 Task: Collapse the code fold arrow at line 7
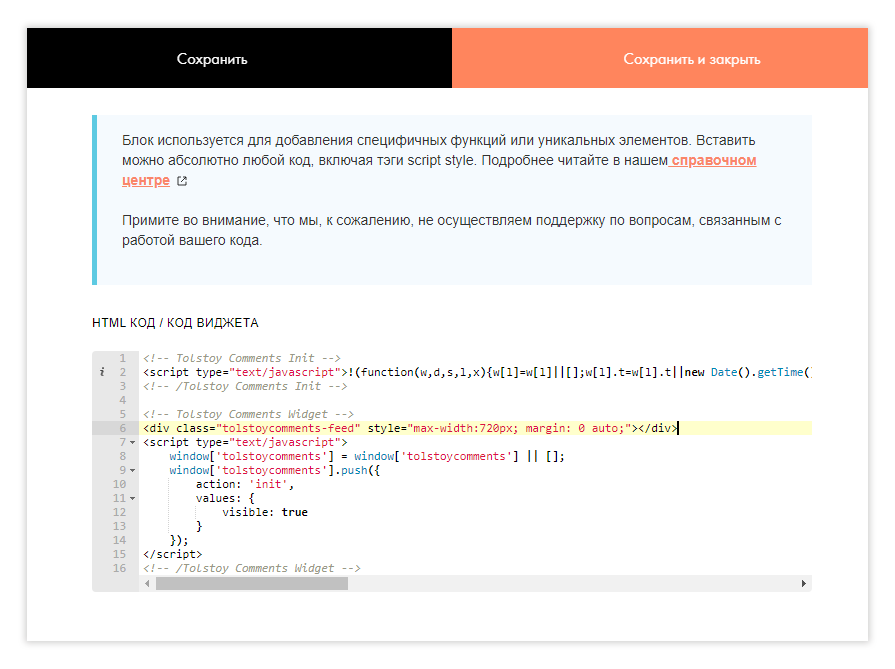coord(132,442)
